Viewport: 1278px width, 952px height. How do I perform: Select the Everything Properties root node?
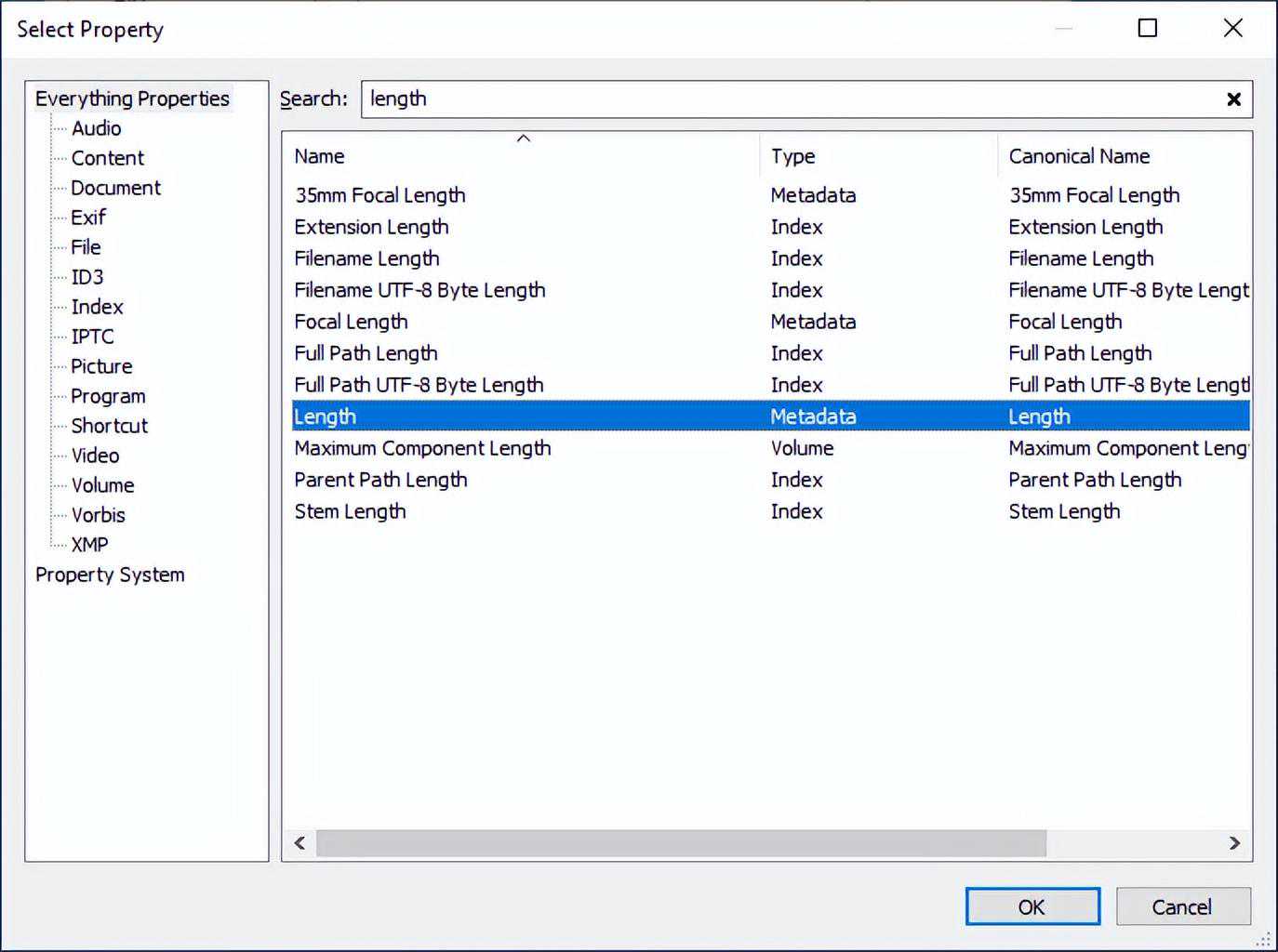[132, 99]
